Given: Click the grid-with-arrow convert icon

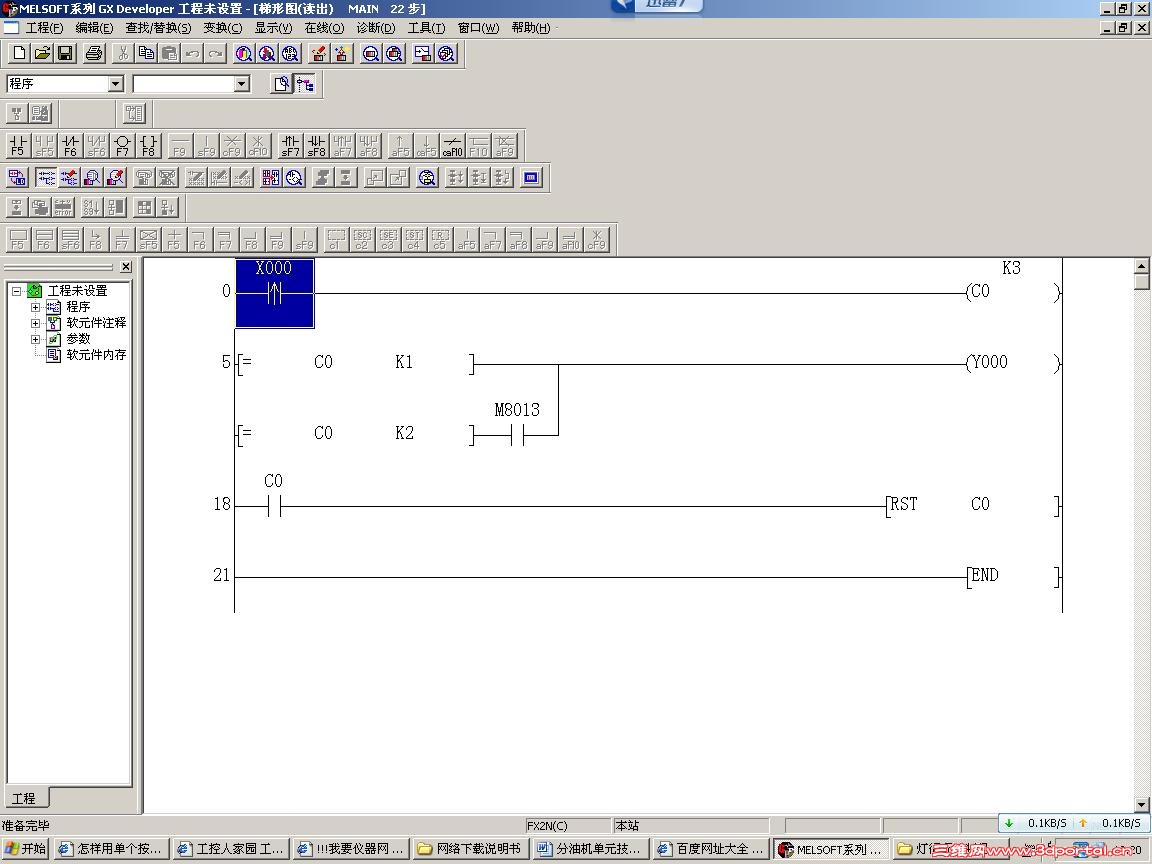Looking at the screenshot, I should [x=271, y=178].
